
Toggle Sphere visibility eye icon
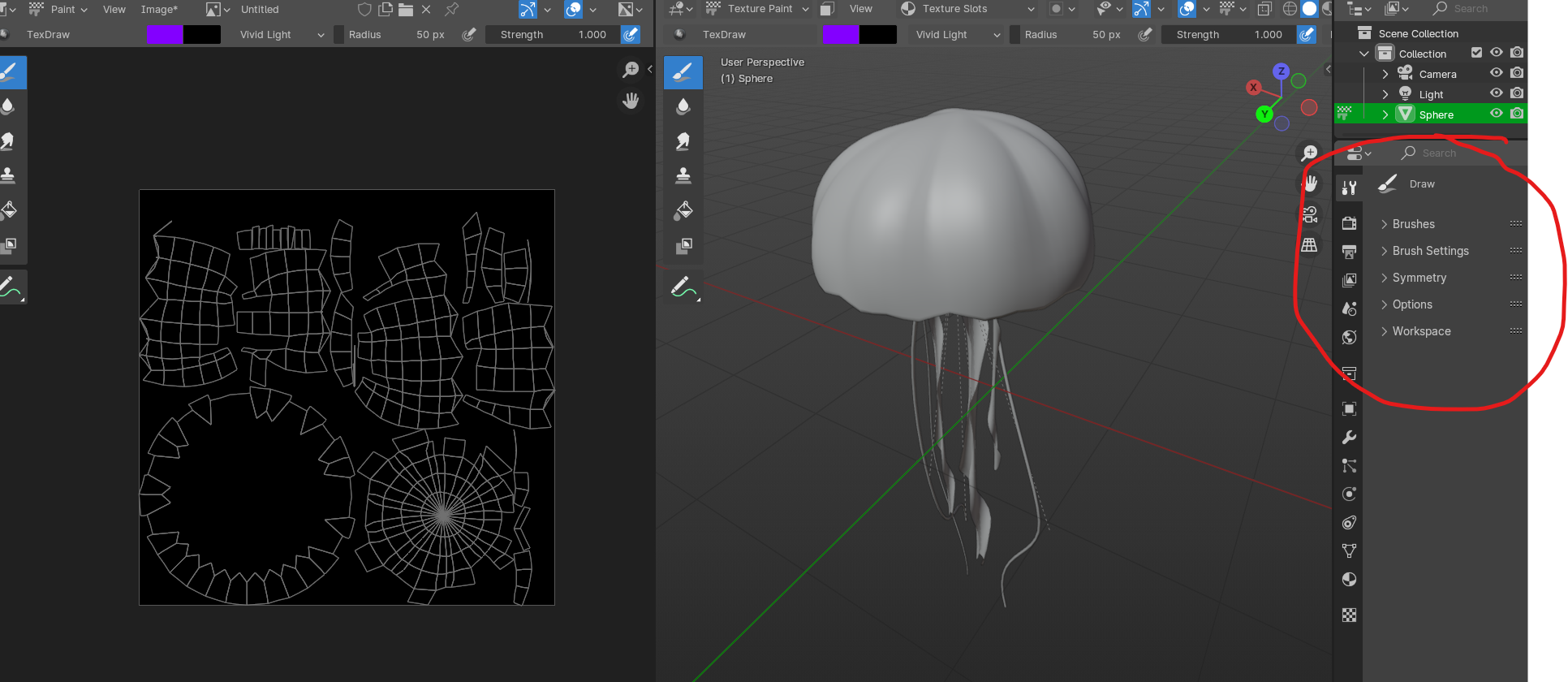[1497, 114]
